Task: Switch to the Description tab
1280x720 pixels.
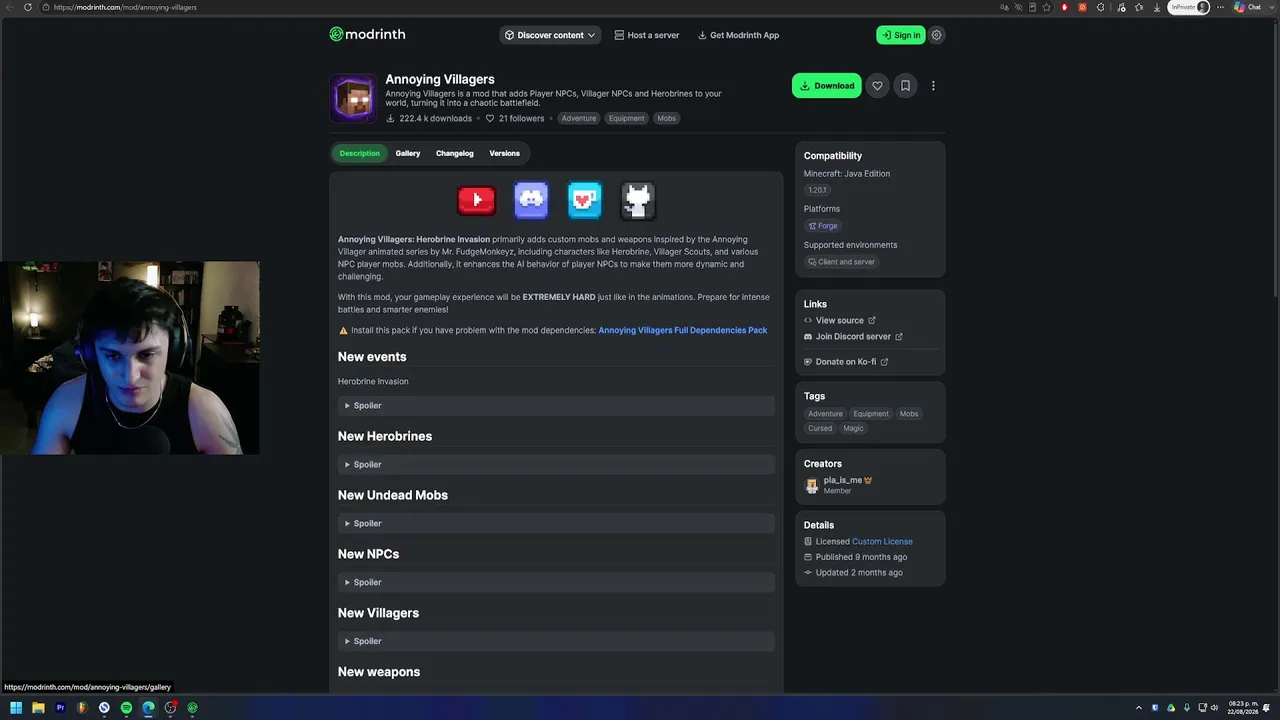Action: coord(359,153)
